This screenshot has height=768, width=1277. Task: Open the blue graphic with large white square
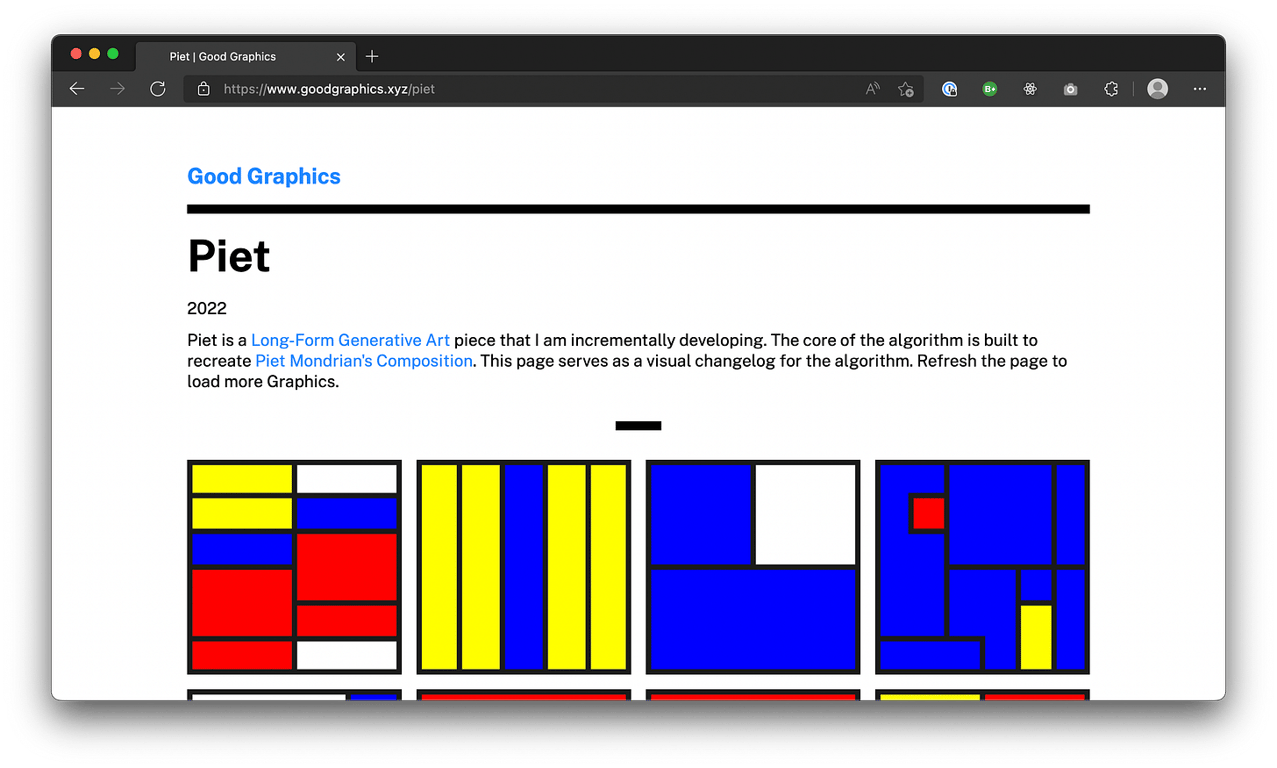click(753, 567)
